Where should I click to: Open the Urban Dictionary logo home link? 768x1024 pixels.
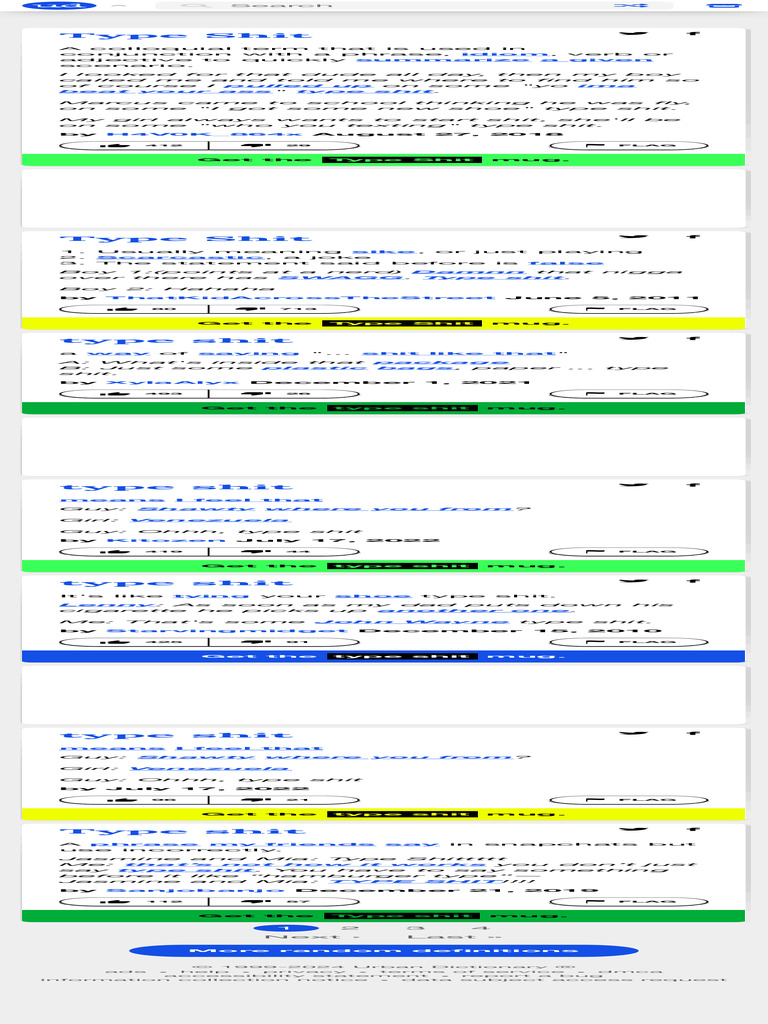pyautogui.click(x=59, y=5)
